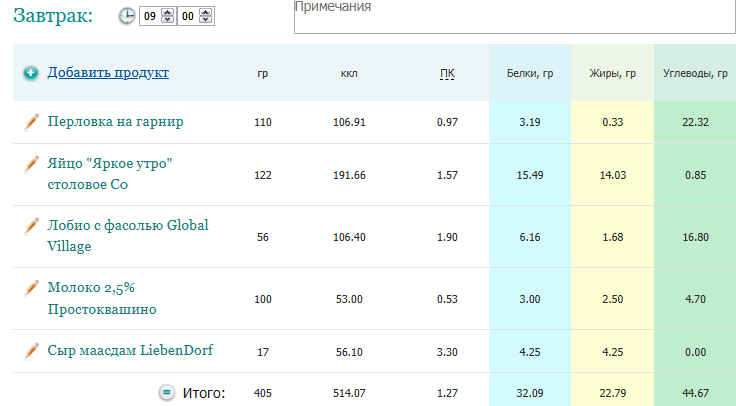Select calories value 53.00 for Молоко
Viewport: 736px width, 406px height.
(x=349, y=299)
